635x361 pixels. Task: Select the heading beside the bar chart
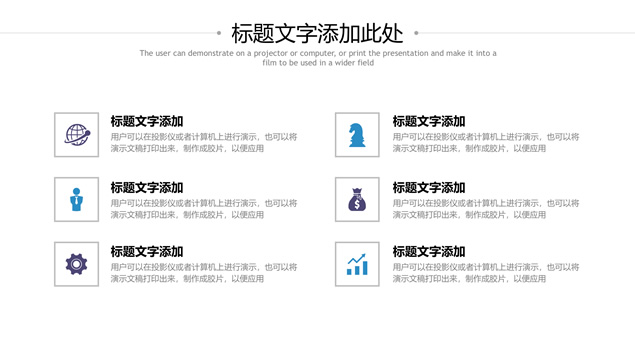(x=428, y=252)
